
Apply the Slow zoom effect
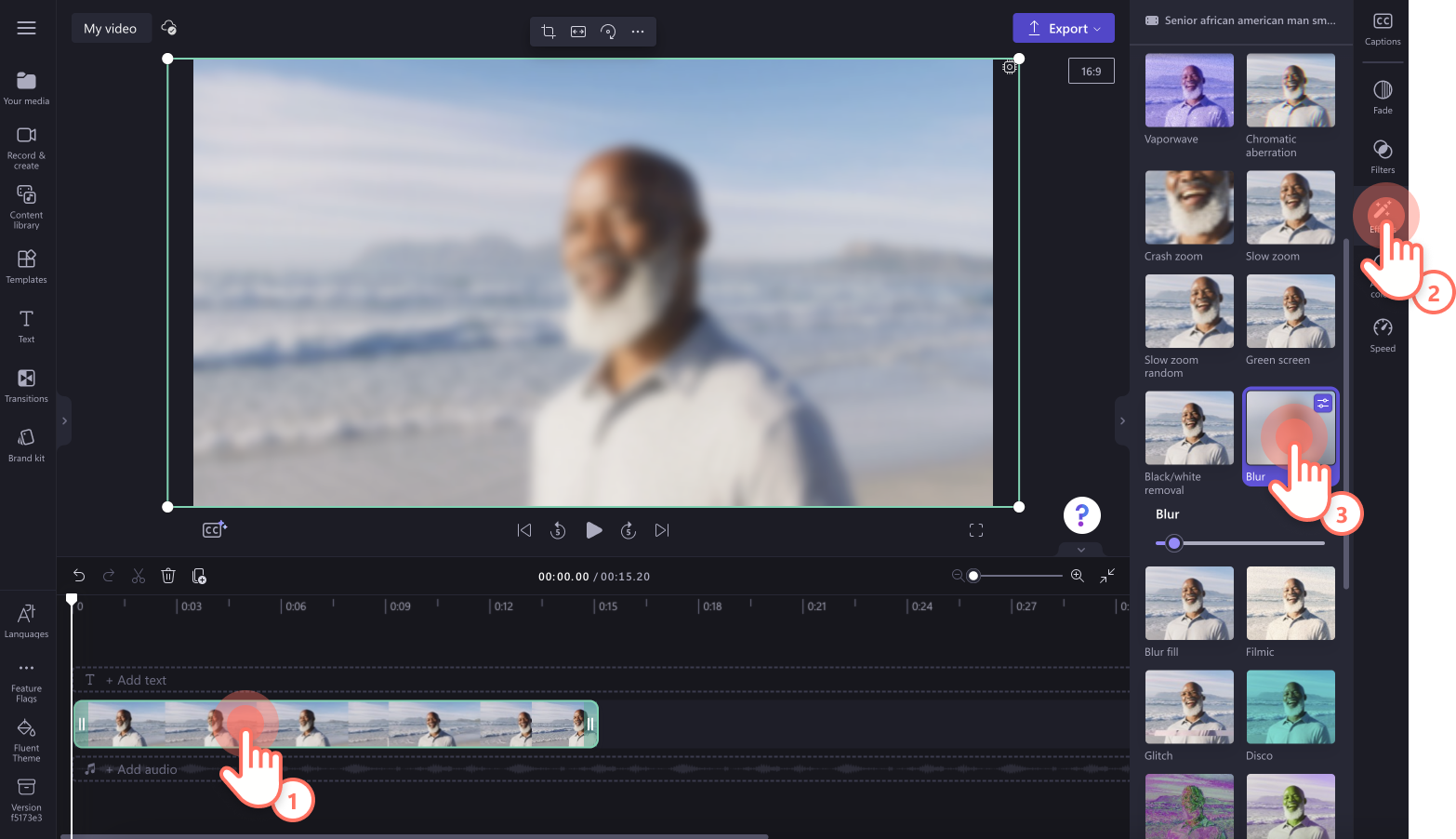[1291, 207]
